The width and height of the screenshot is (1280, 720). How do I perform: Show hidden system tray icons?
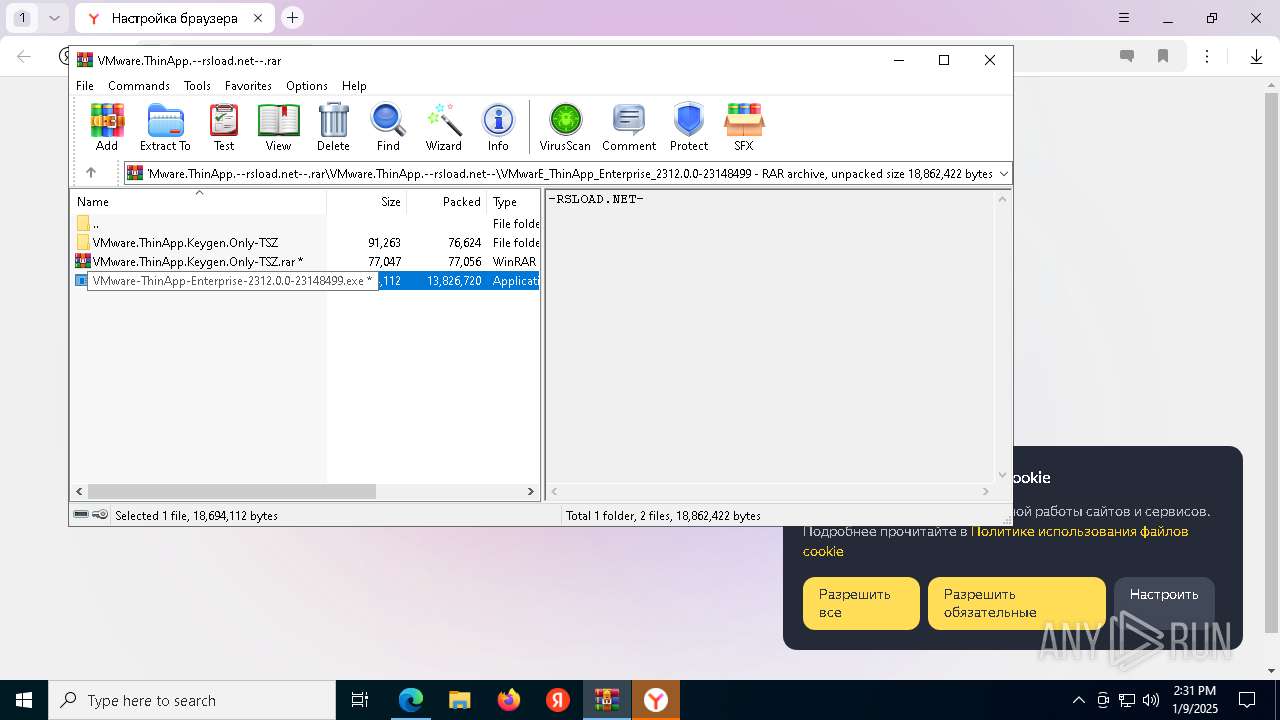[1078, 700]
